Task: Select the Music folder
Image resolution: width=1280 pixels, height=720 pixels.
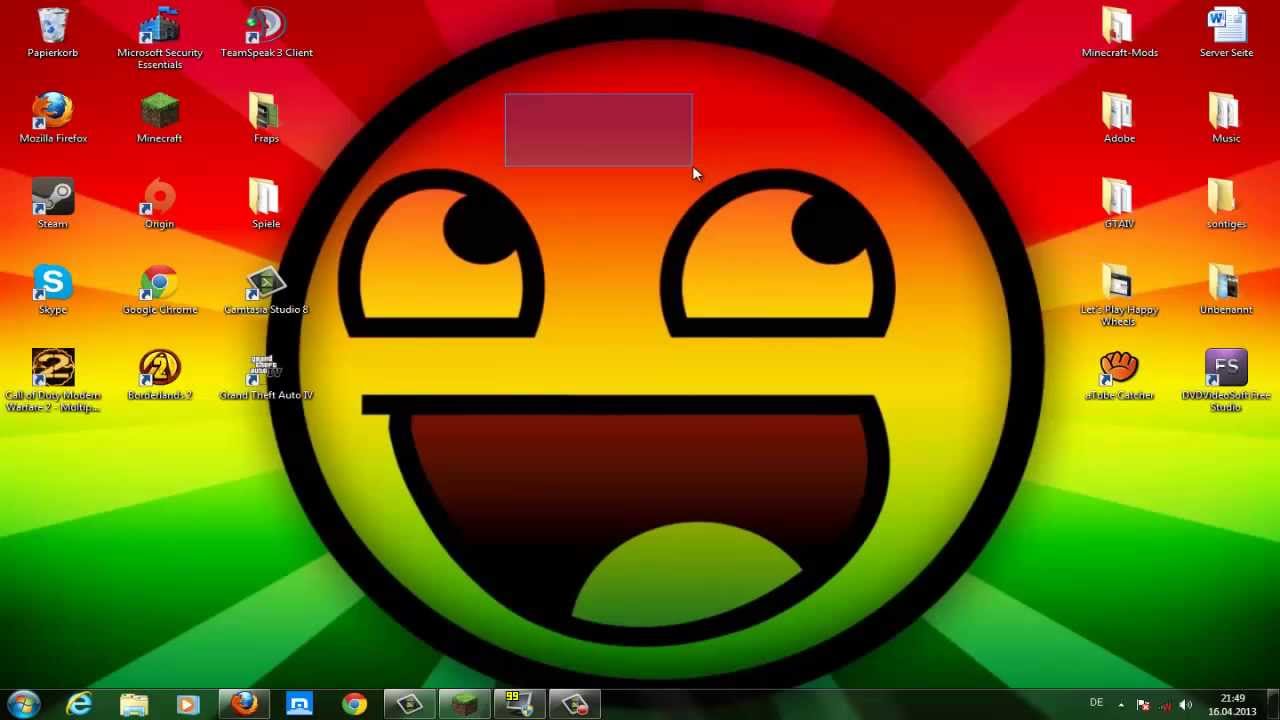Action: (x=1226, y=119)
